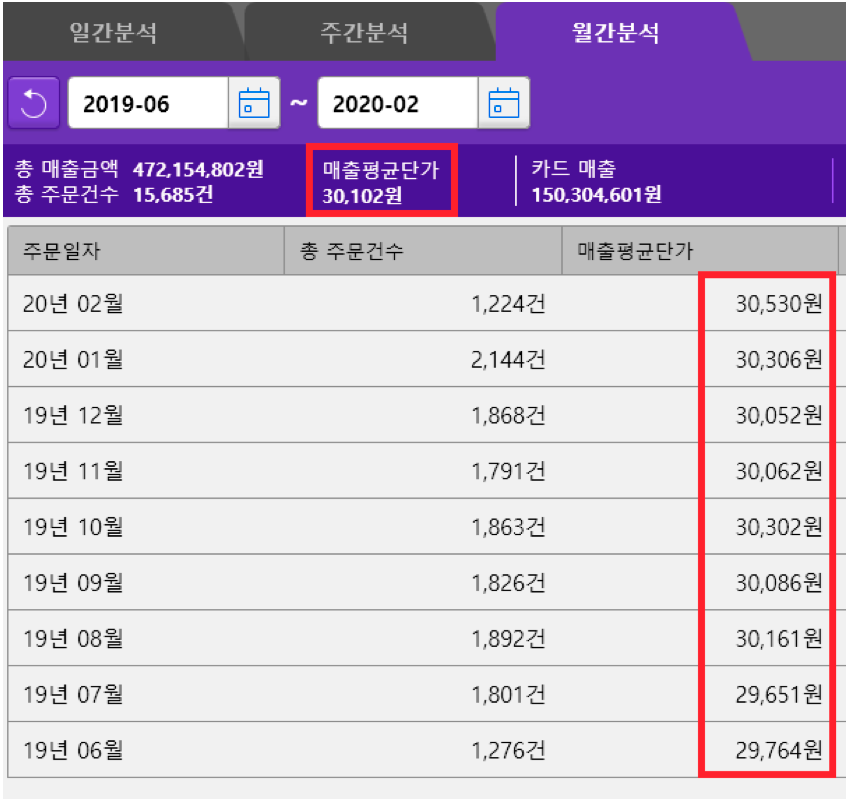
Task: Click the 총 매출금액 472,154,802원 summary
Action: pos(139,169)
